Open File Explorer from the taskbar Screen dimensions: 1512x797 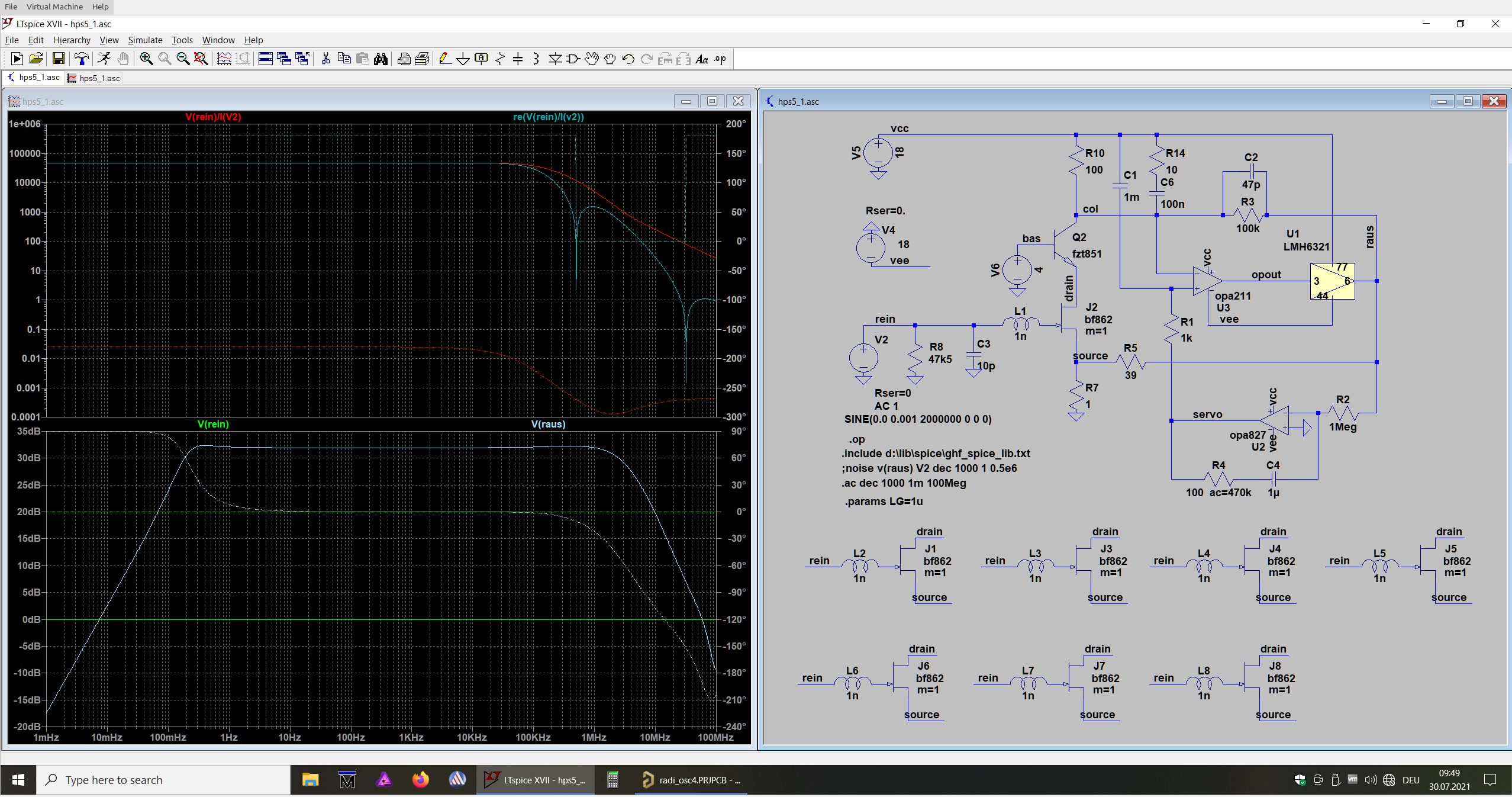coord(310,780)
